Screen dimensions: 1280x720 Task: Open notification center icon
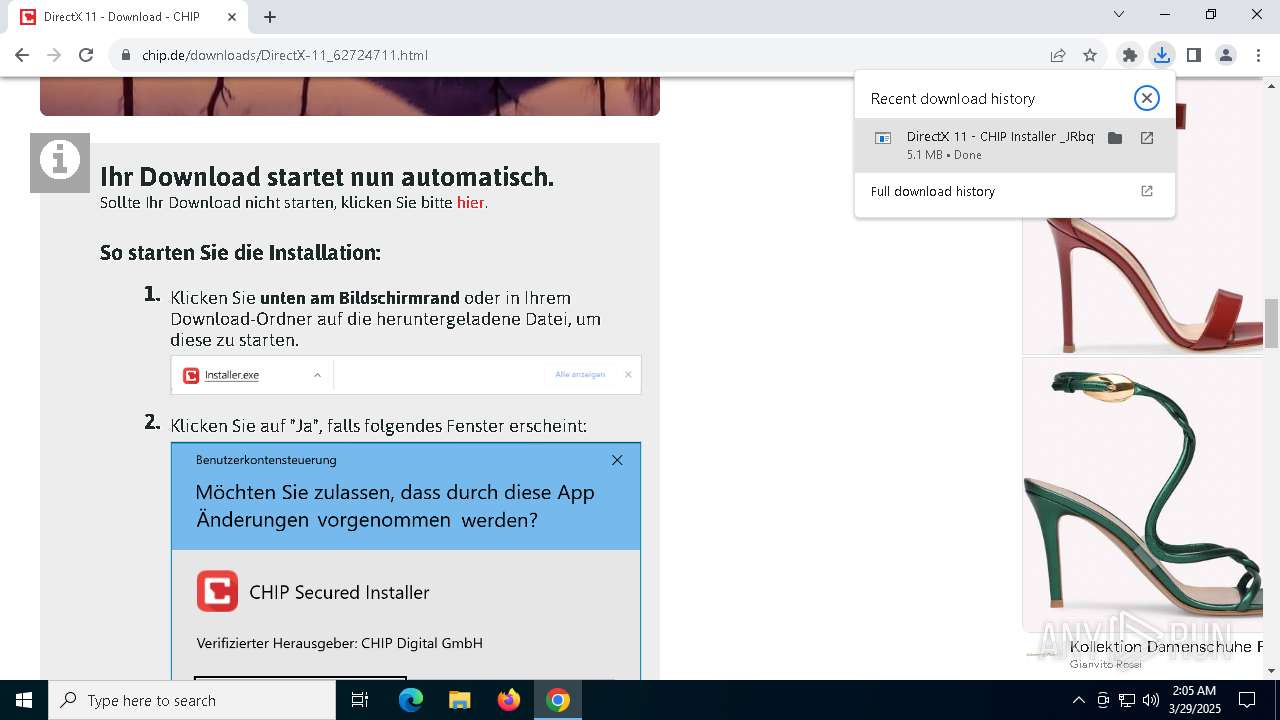(1247, 700)
